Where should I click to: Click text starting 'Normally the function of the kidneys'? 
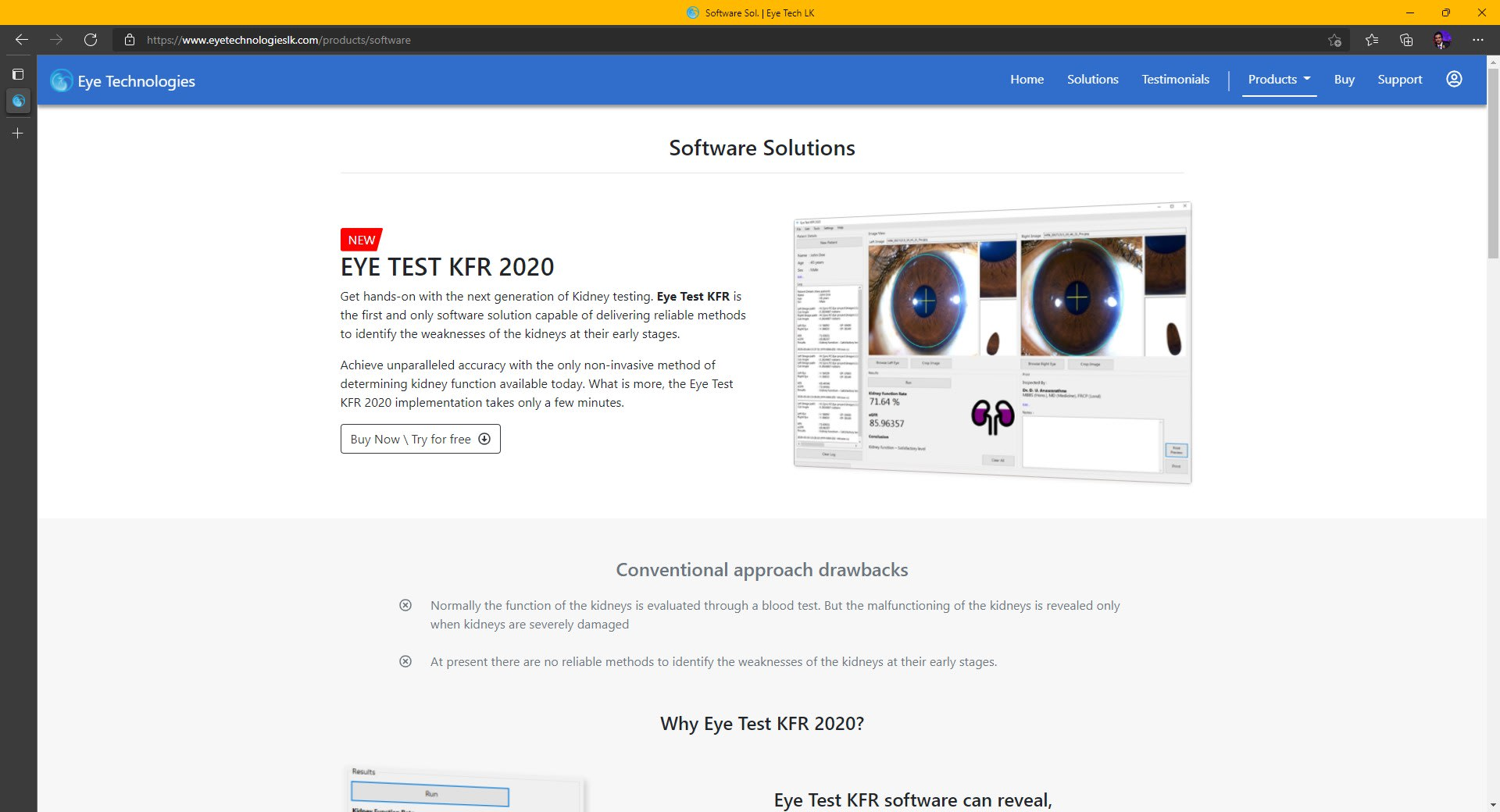pyautogui.click(x=775, y=614)
